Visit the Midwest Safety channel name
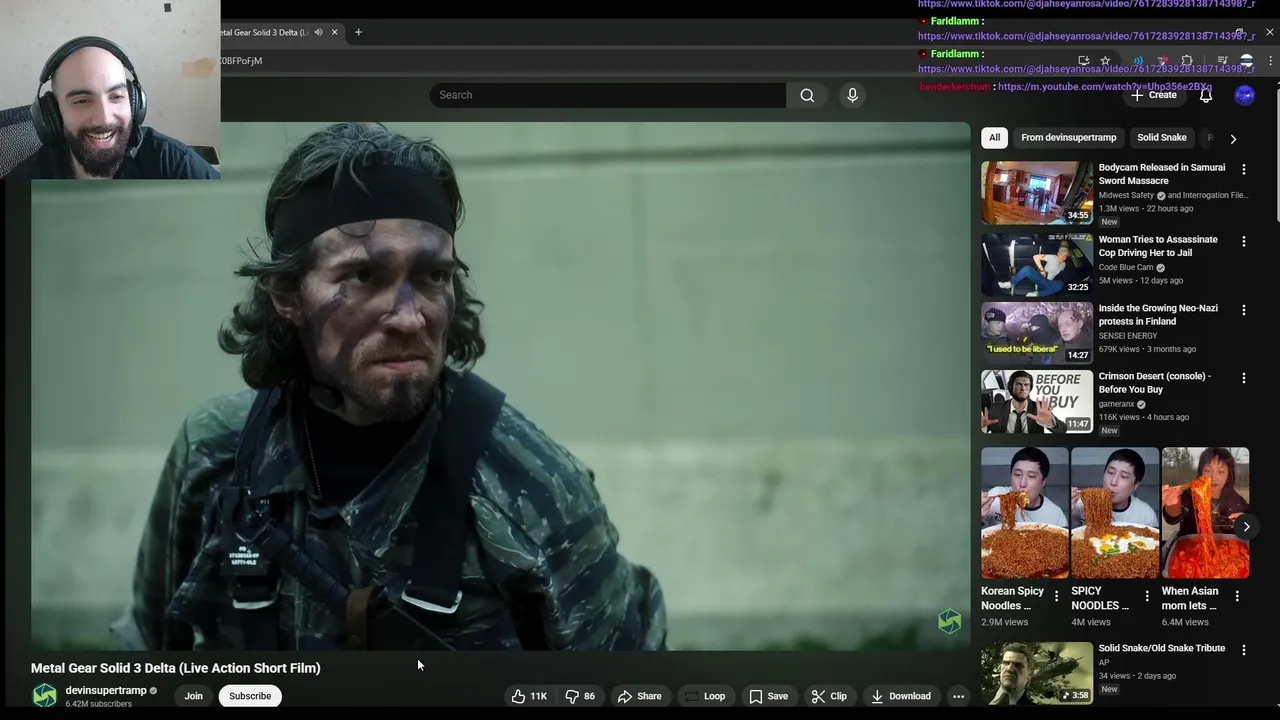Image resolution: width=1280 pixels, height=720 pixels. tap(1126, 195)
